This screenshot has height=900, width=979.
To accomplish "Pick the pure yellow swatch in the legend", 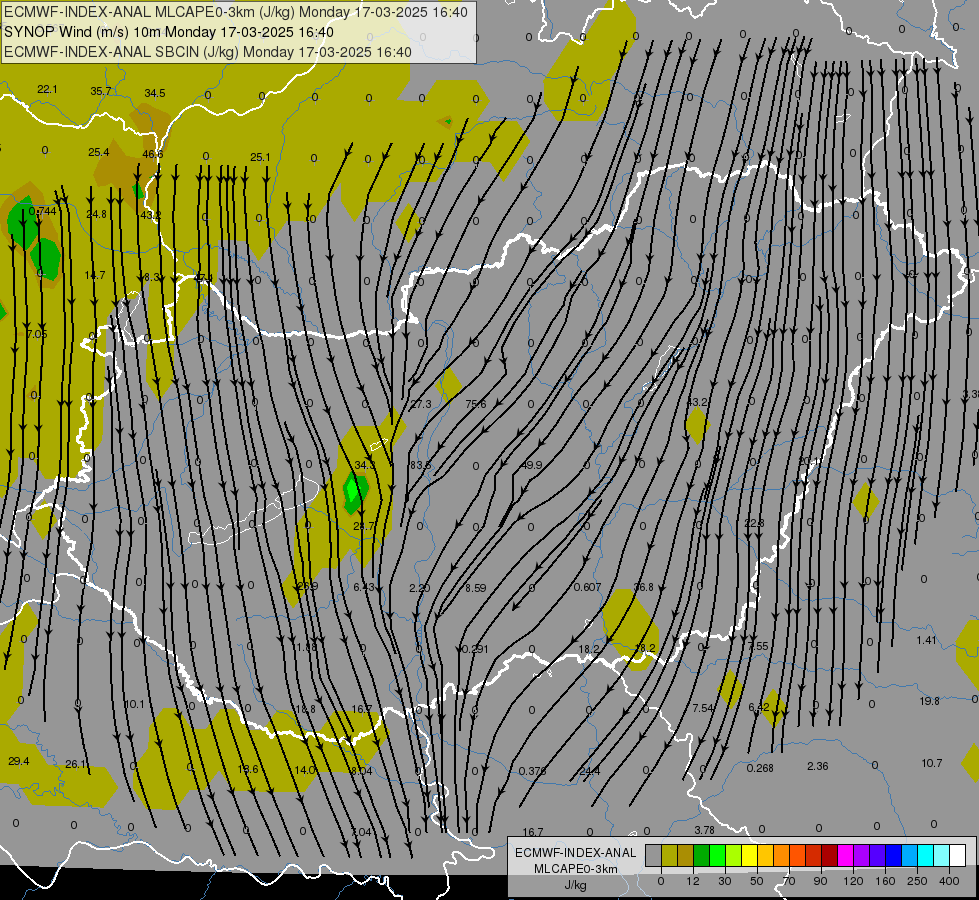I will tap(749, 856).
